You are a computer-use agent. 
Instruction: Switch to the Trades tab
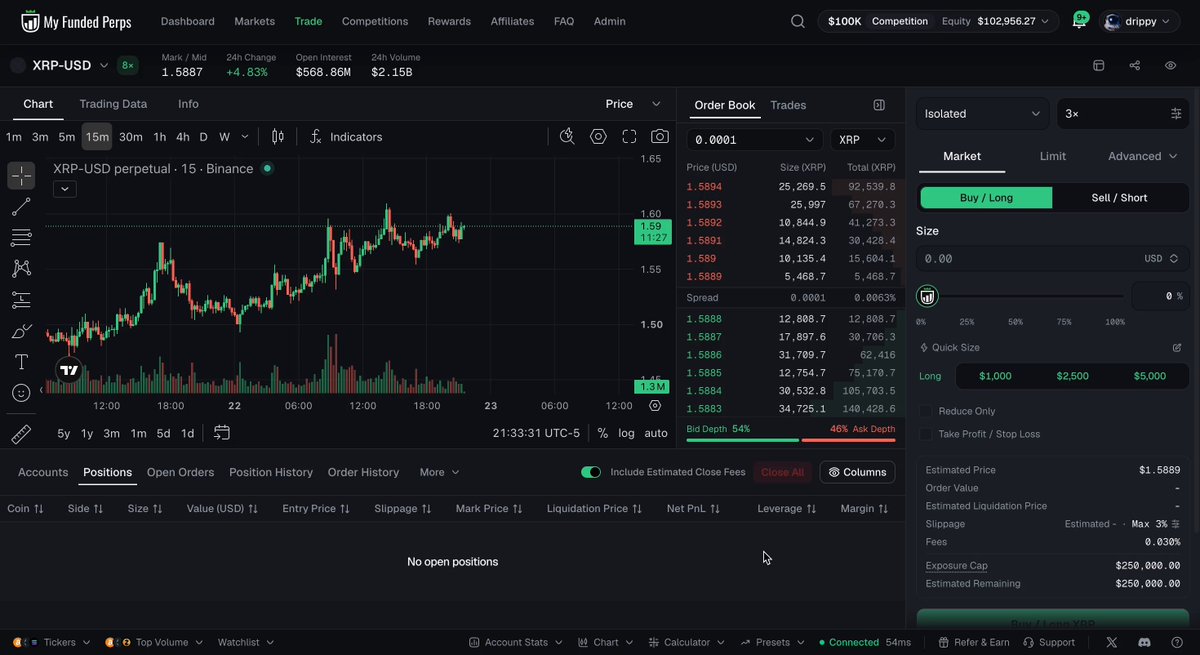[x=788, y=105]
